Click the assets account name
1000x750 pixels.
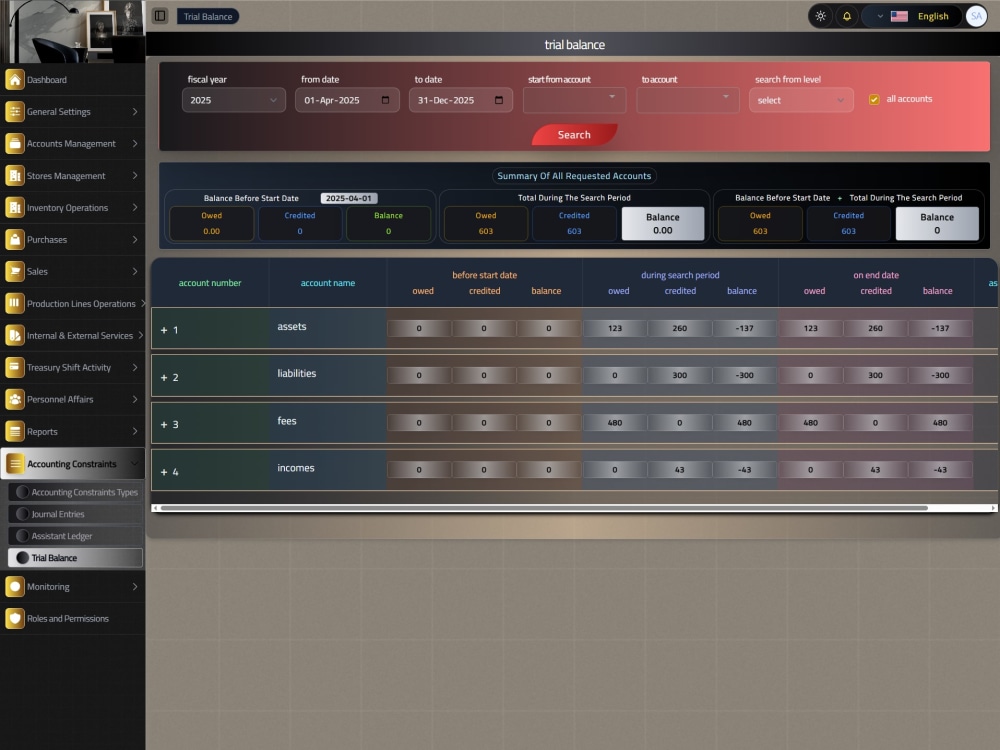[291, 327]
